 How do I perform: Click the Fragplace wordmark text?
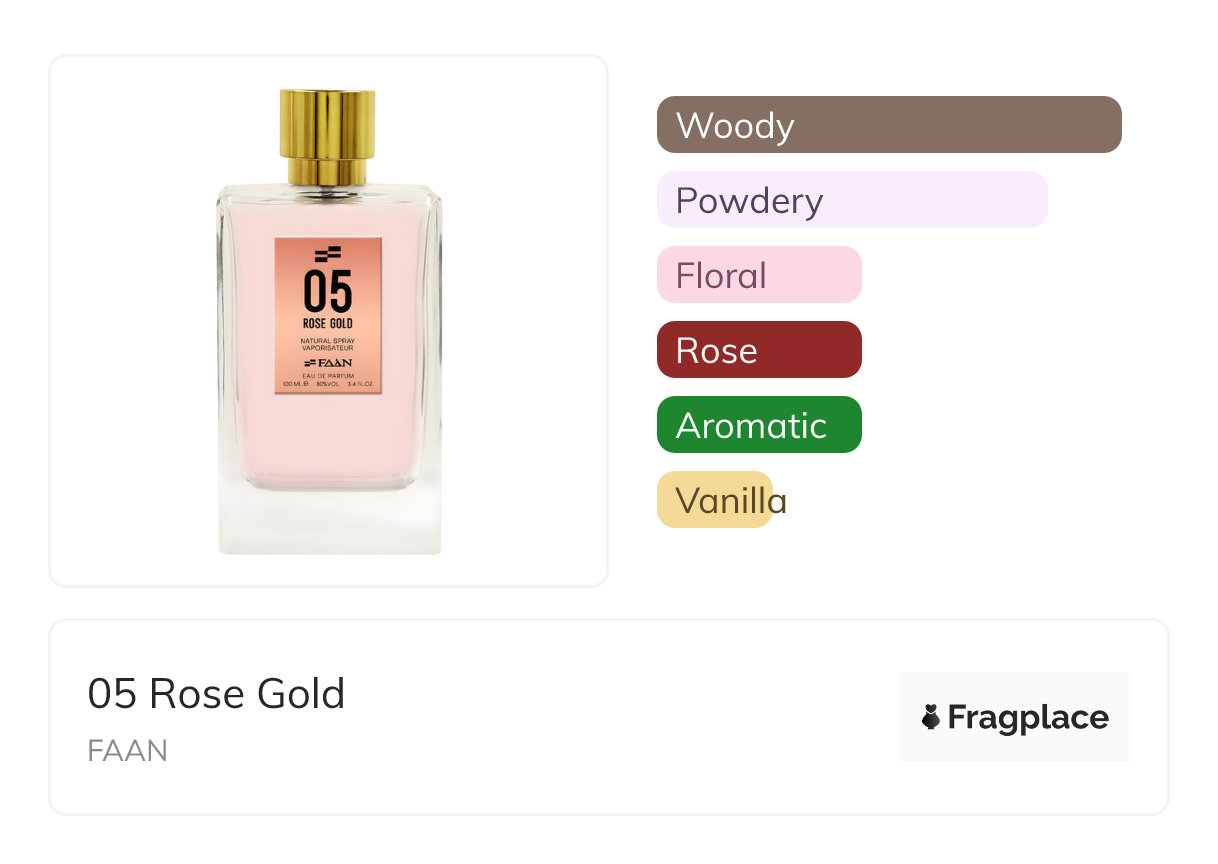pos(1027,718)
